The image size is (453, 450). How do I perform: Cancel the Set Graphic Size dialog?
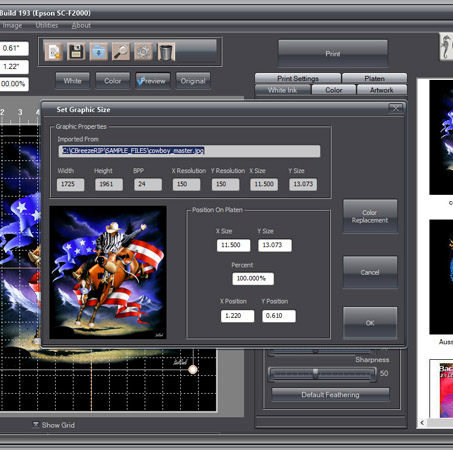[x=370, y=272]
